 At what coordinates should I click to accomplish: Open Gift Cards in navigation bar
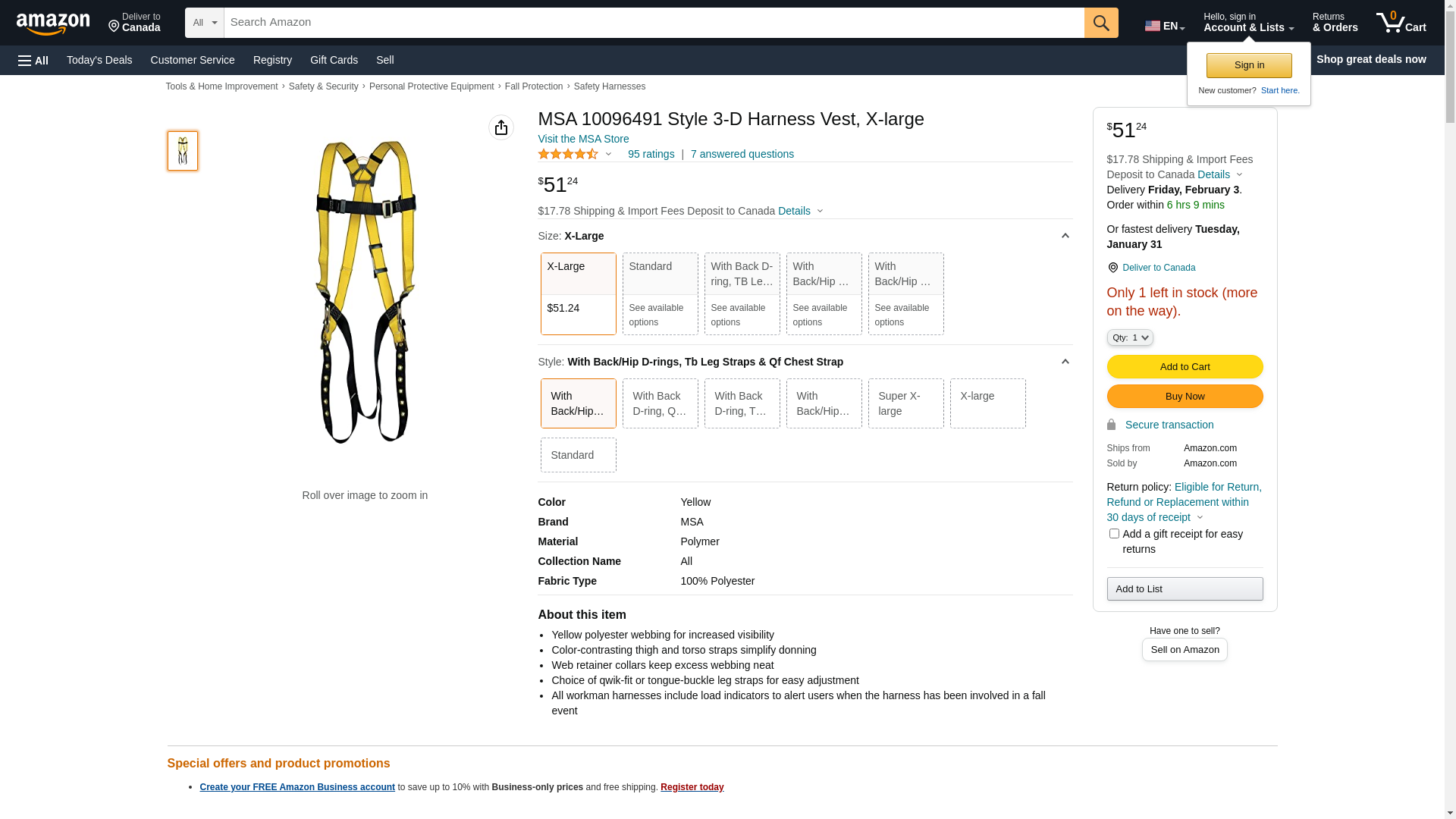[334, 60]
